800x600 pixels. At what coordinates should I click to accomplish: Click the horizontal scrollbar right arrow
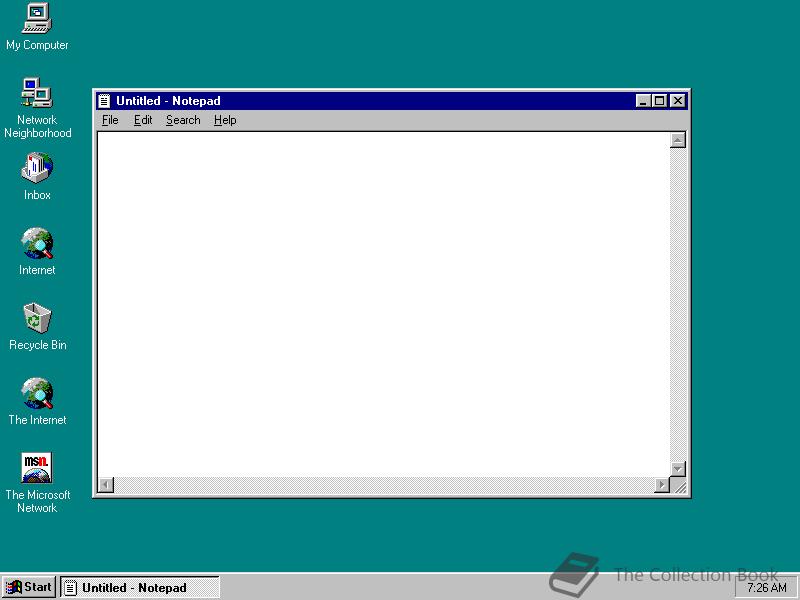tap(662, 485)
